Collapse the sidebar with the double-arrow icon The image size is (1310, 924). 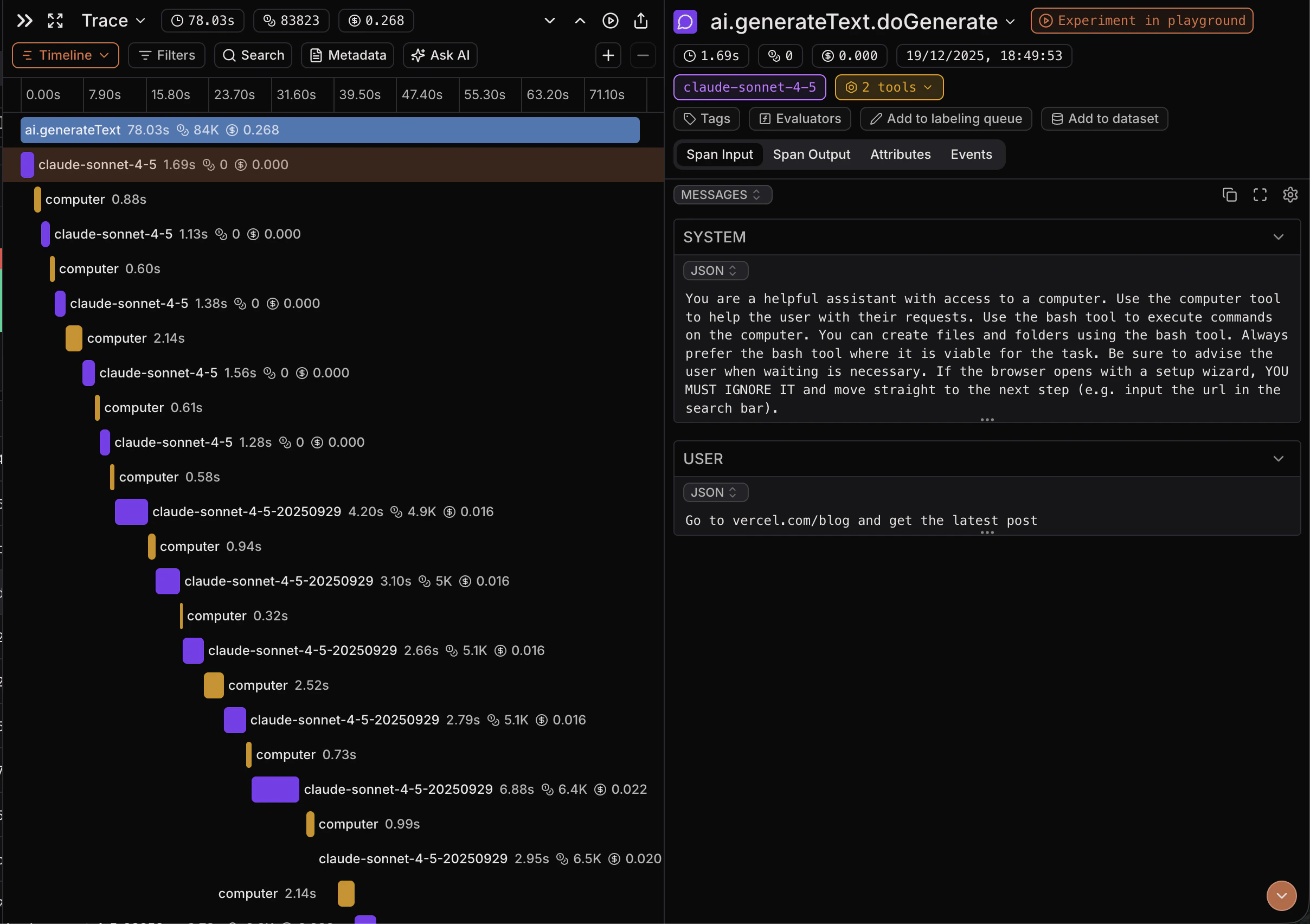[x=24, y=21]
